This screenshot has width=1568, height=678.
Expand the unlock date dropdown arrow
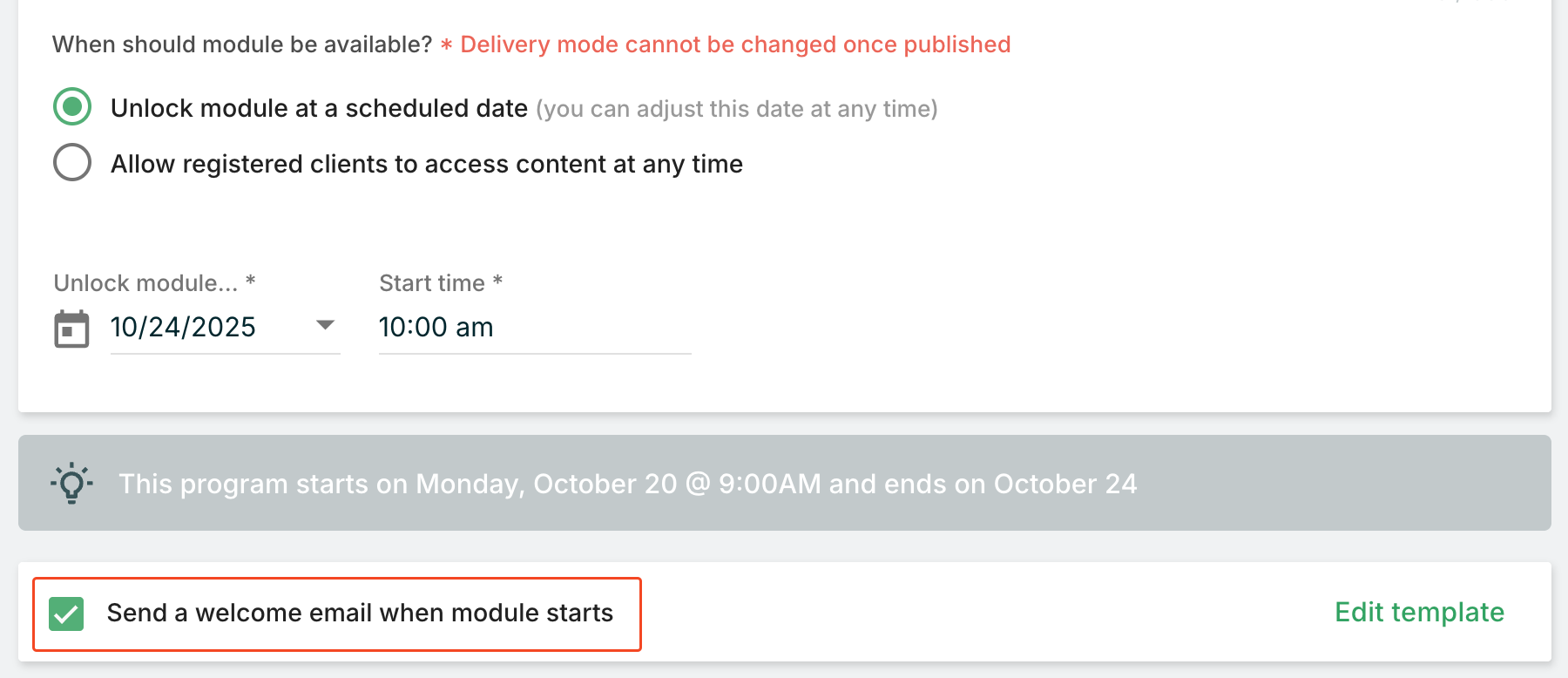point(325,325)
